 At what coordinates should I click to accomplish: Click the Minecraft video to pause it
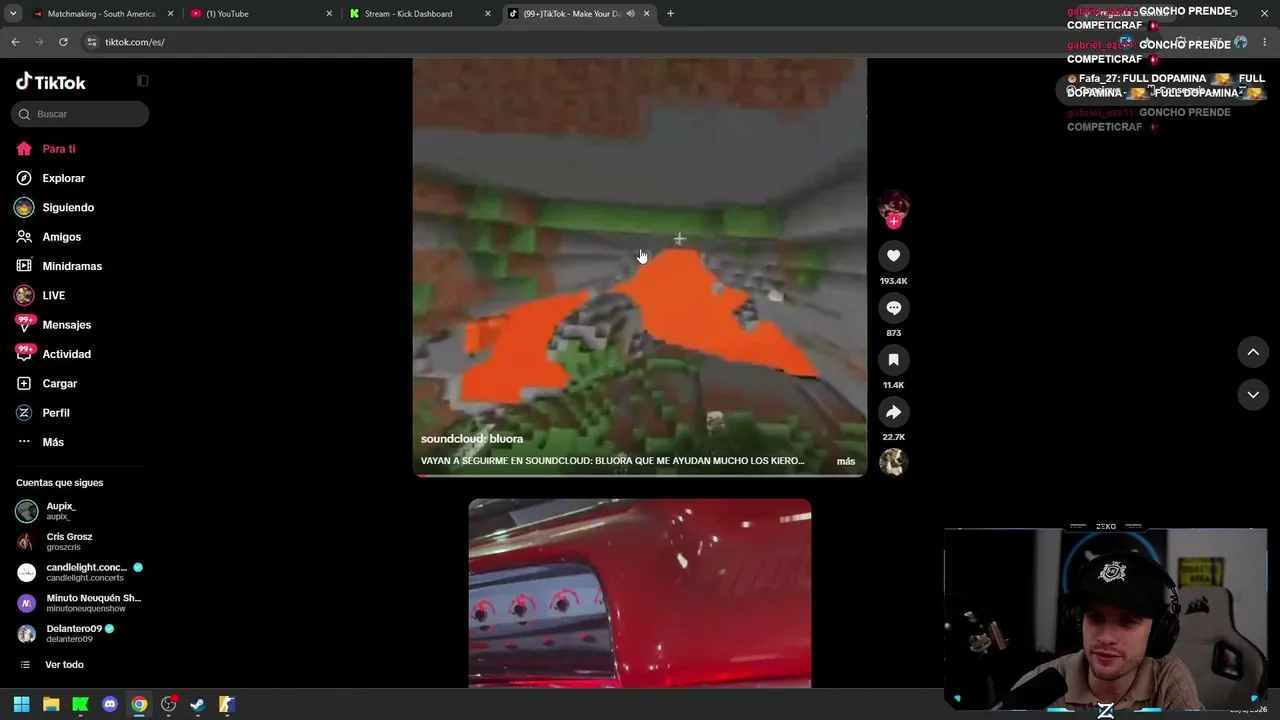tap(640, 267)
